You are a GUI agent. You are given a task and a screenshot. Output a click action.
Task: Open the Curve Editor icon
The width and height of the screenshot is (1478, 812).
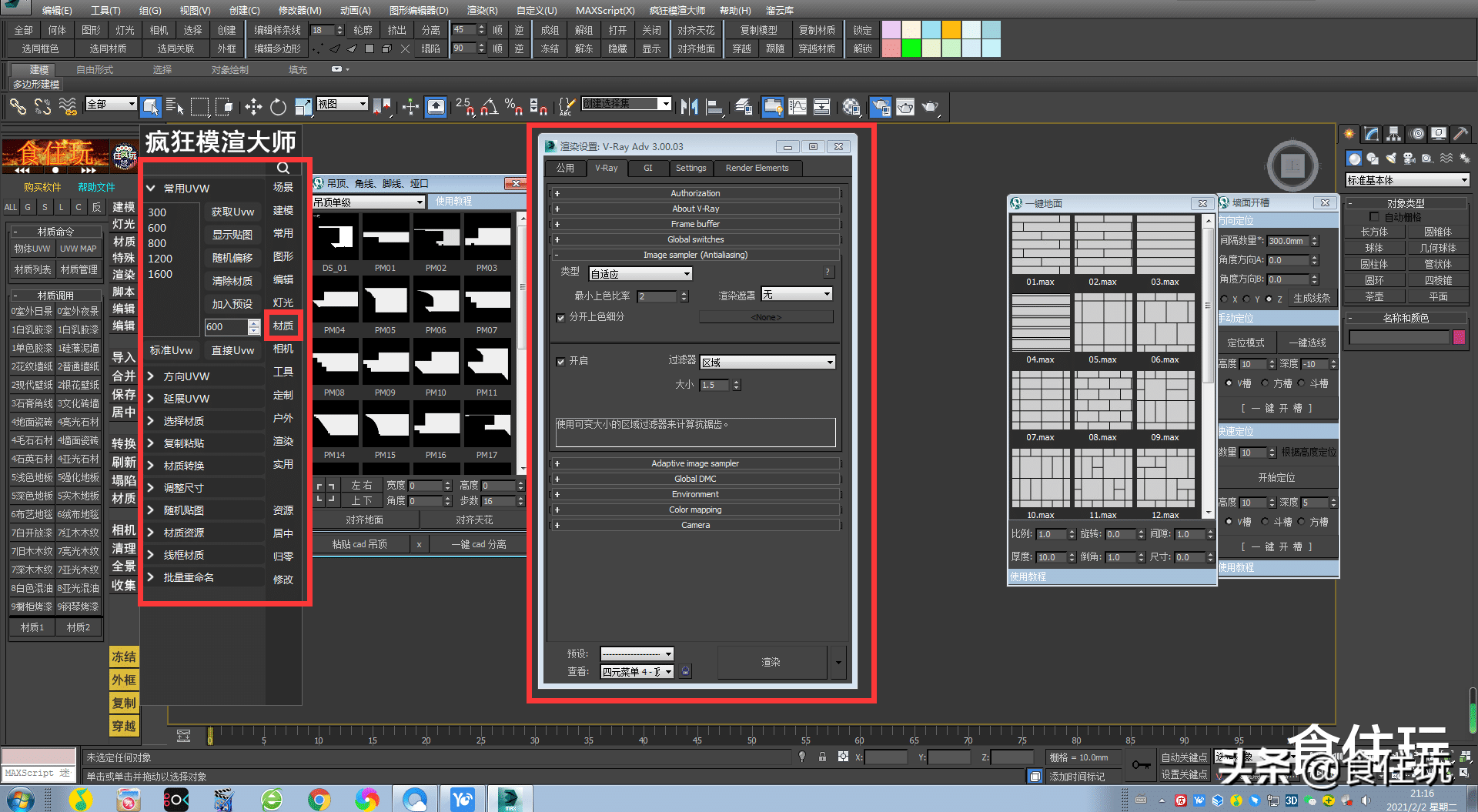798,106
